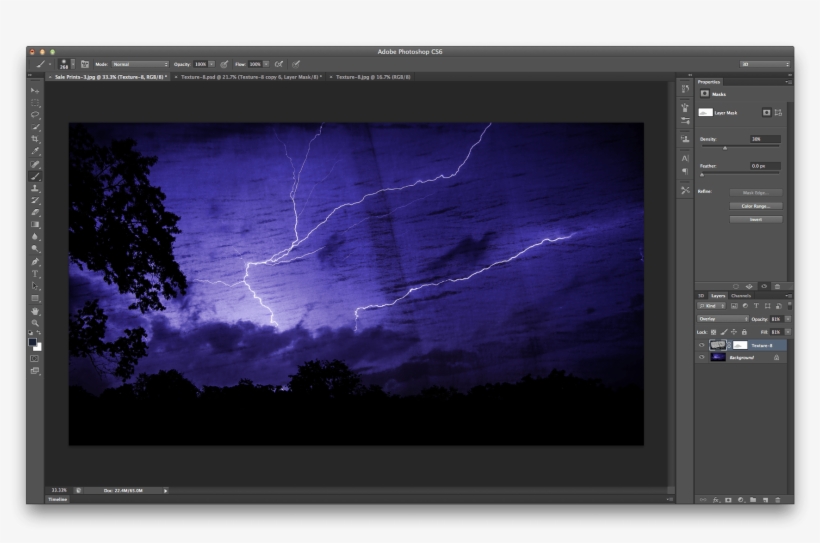The width and height of the screenshot is (820, 543).
Task: Select the Move tool
Action: tap(35, 91)
